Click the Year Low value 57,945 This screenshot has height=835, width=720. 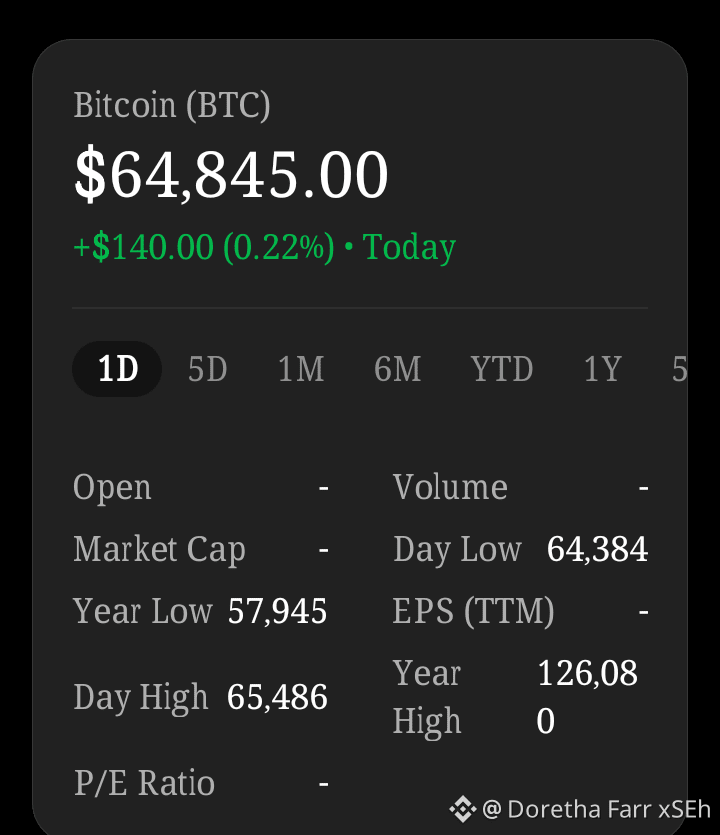277,611
